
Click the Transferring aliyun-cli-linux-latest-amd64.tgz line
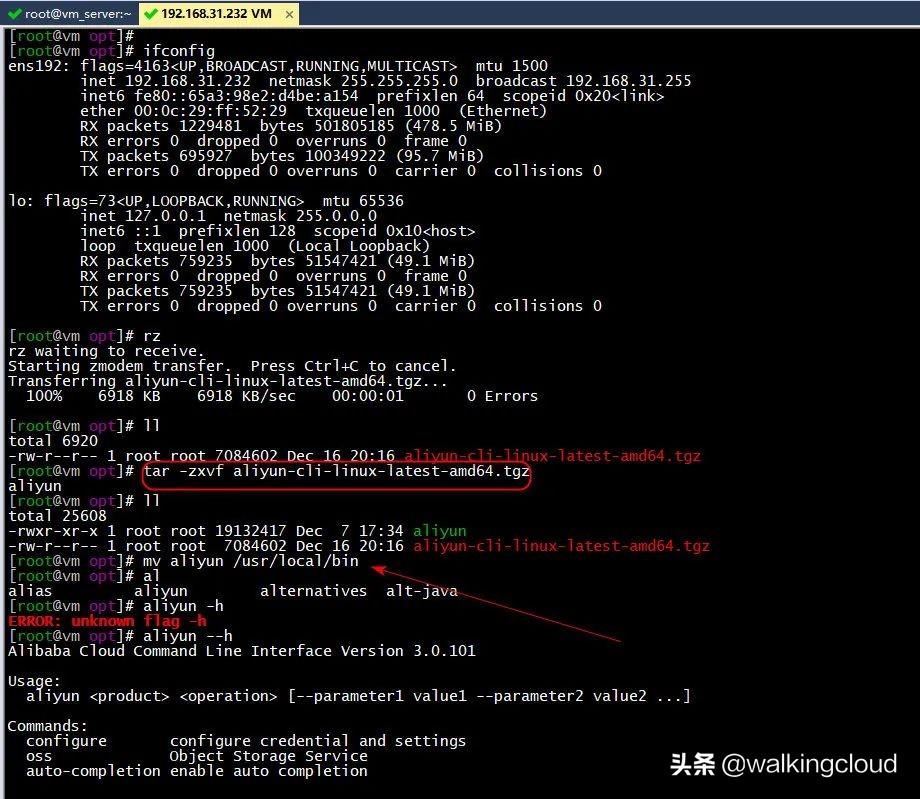click(x=228, y=381)
